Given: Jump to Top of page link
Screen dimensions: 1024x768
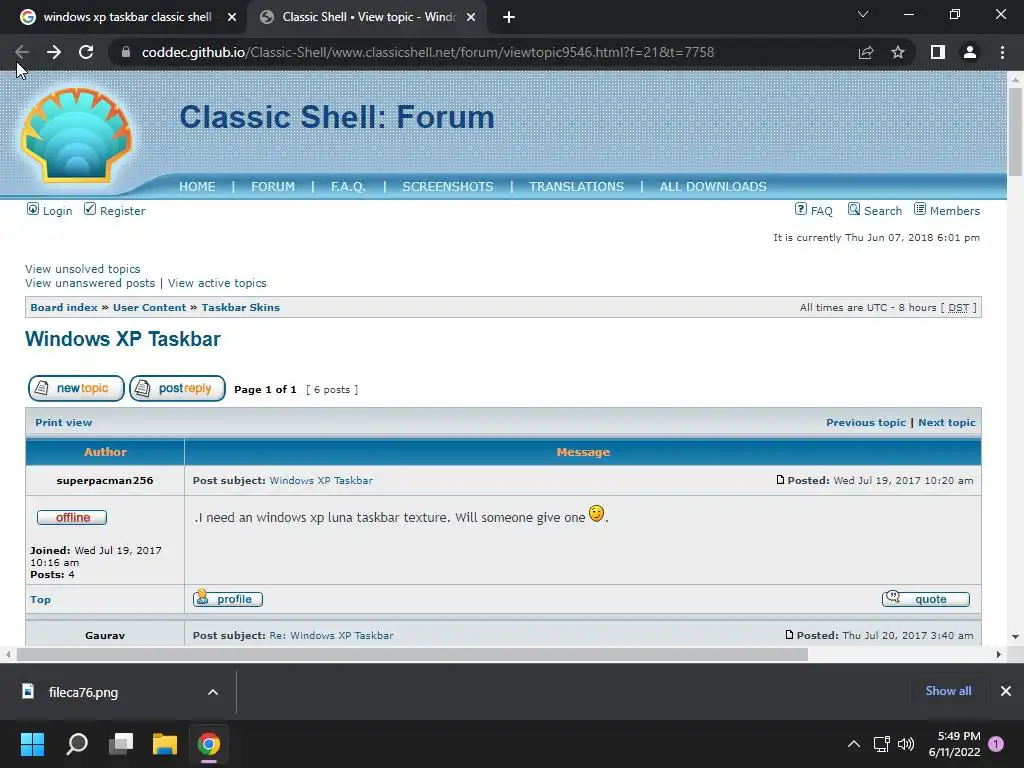Looking at the screenshot, I should [x=40, y=600].
